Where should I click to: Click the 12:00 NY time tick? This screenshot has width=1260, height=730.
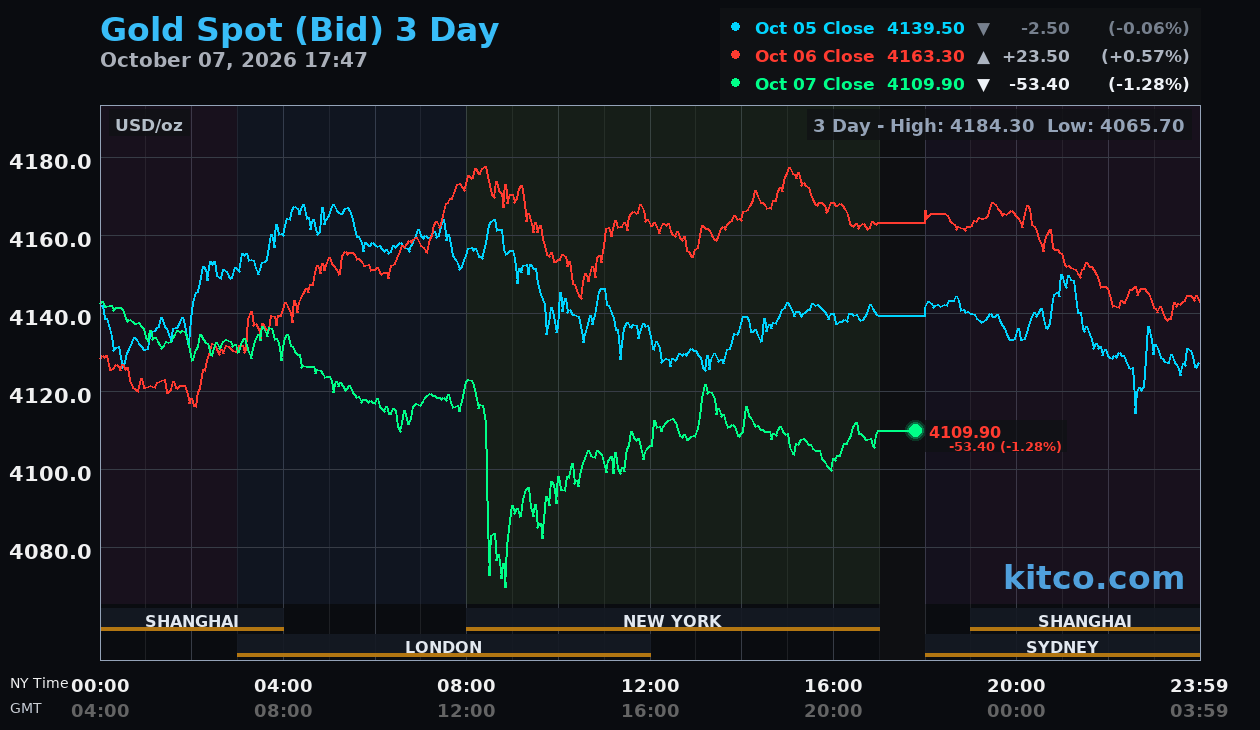tap(650, 686)
